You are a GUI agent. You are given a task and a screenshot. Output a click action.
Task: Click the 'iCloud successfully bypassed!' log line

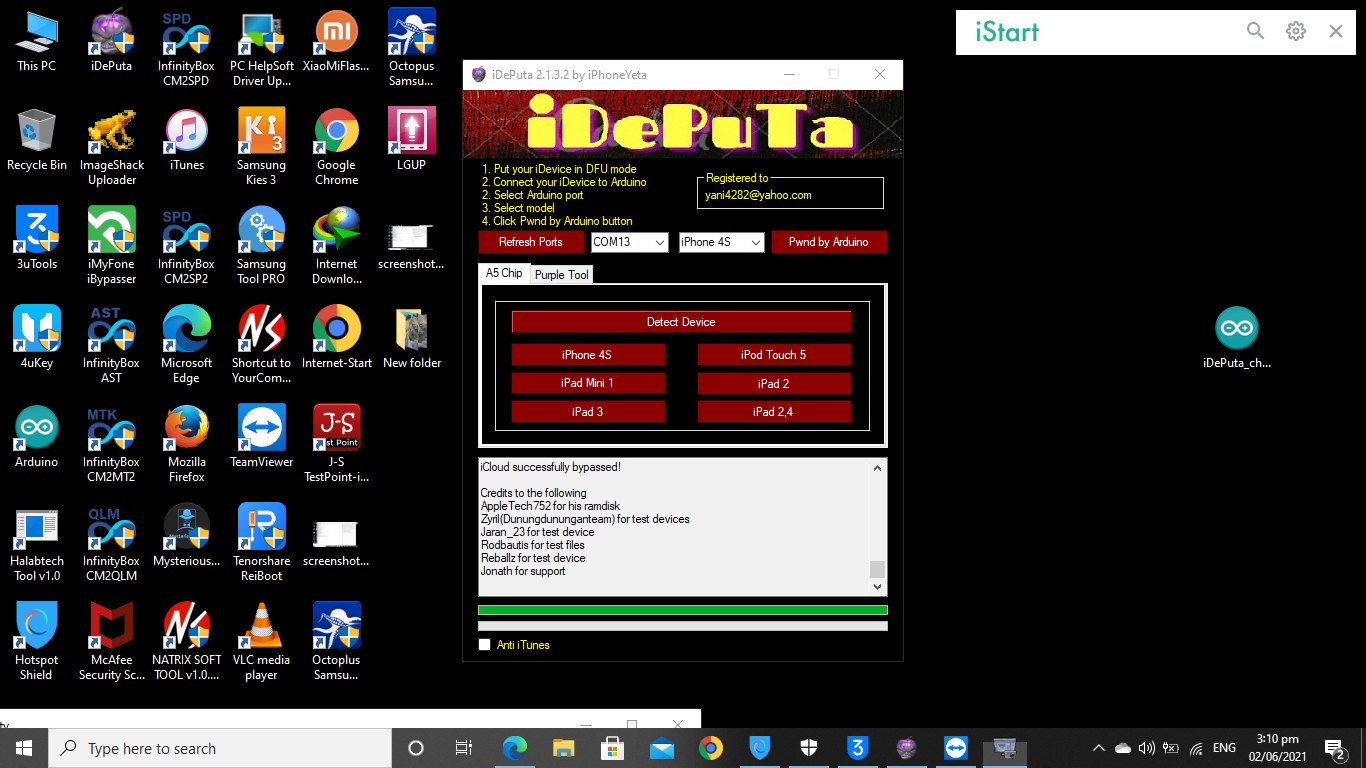click(551, 467)
